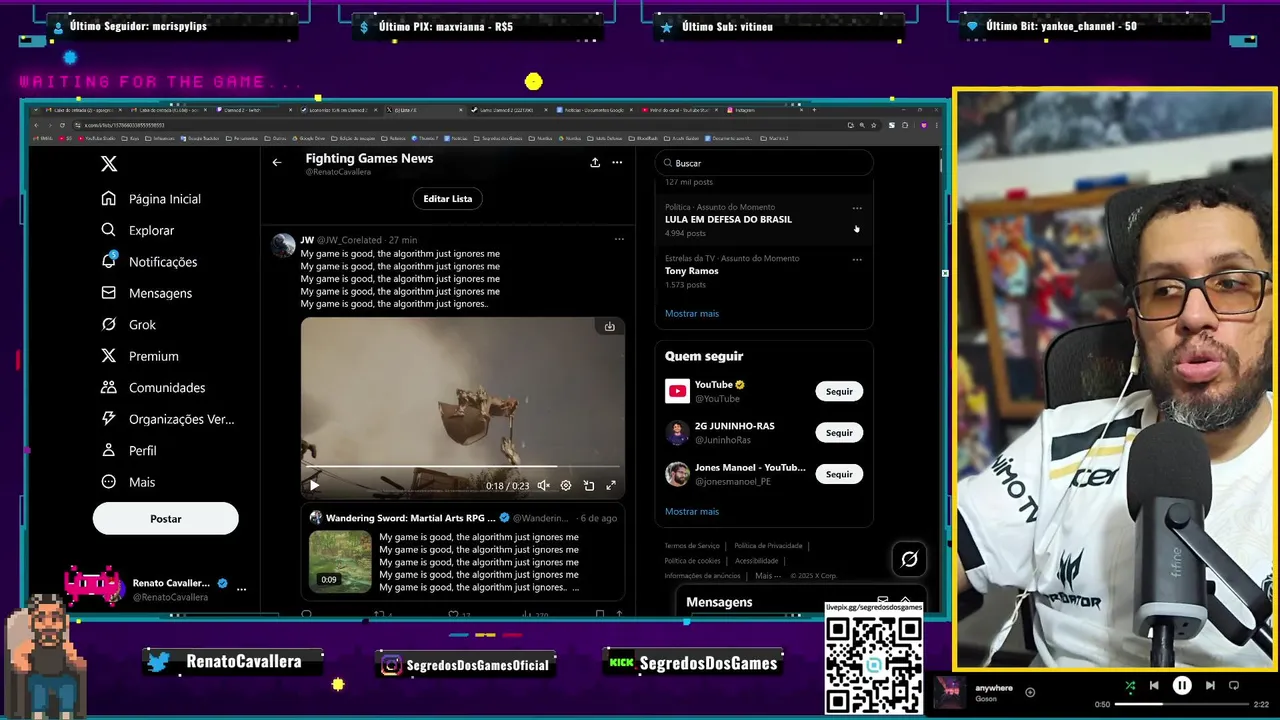Open Notificações in the sidebar
Image resolution: width=1280 pixels, height=720 pixels.
pyautogui.click(x=149, y=262)
